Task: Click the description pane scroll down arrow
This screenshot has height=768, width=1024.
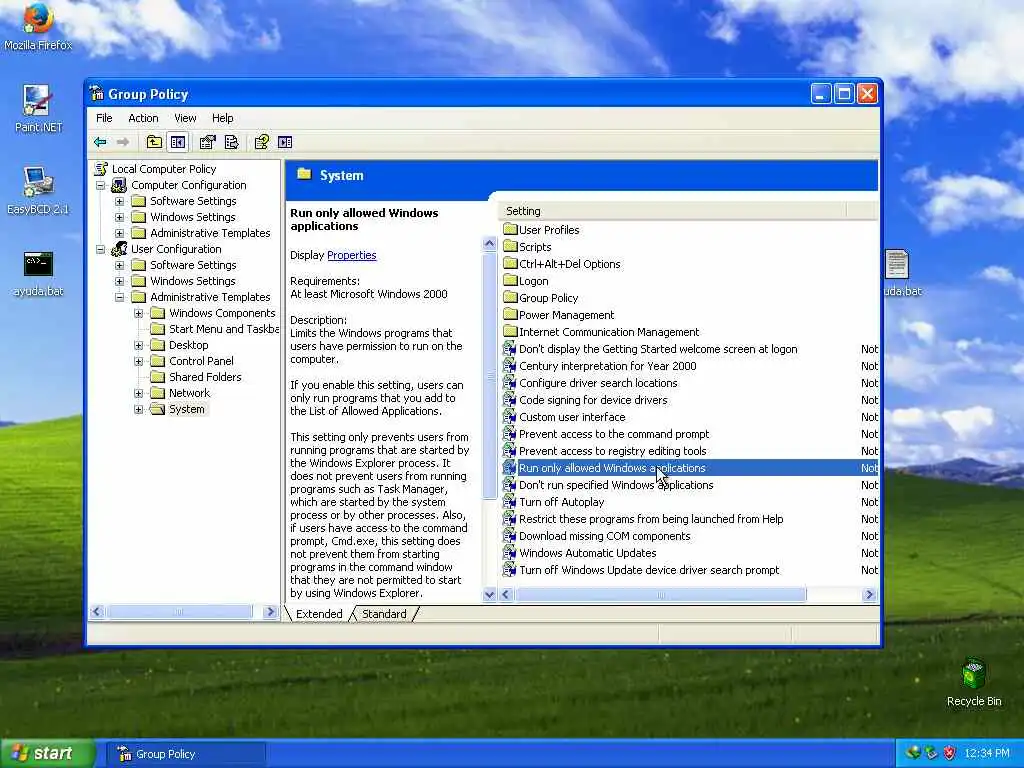Action: [489, 594]
